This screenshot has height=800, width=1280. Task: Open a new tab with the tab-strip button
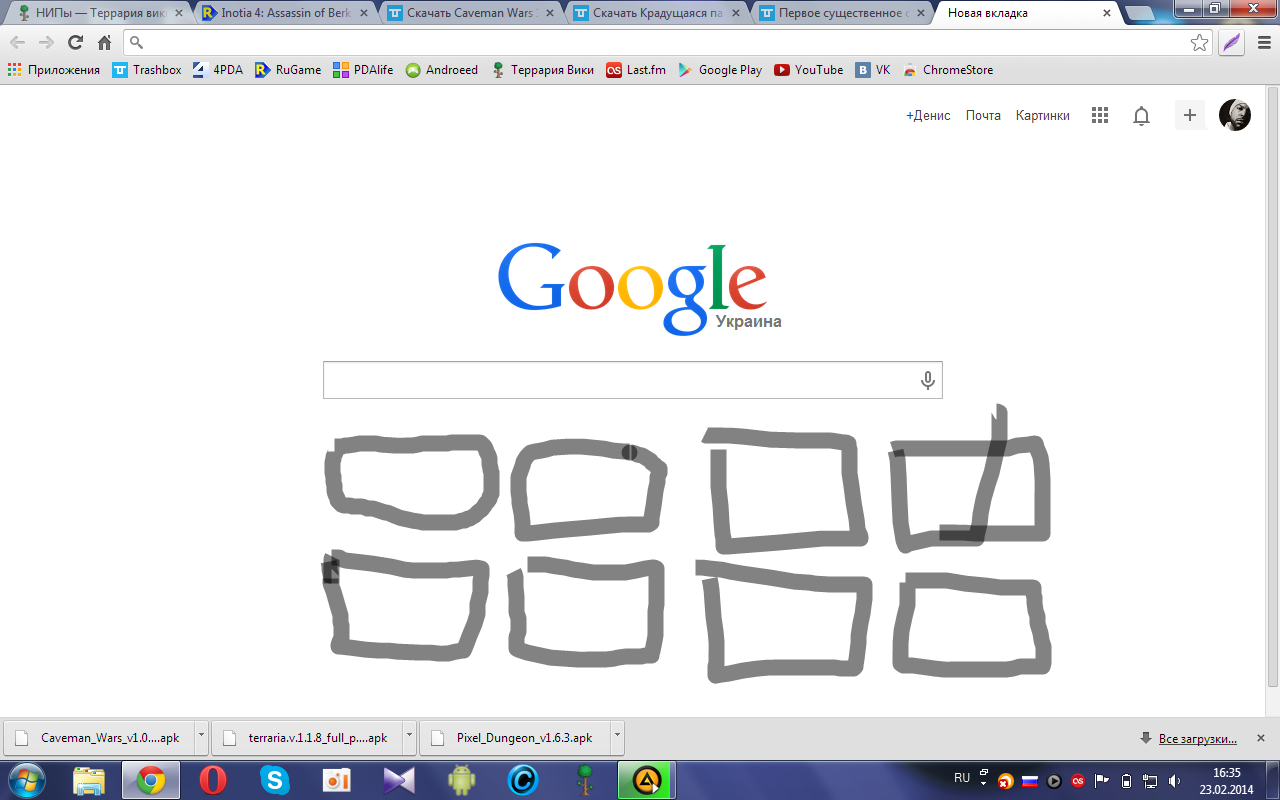[x=1141, y=14]
